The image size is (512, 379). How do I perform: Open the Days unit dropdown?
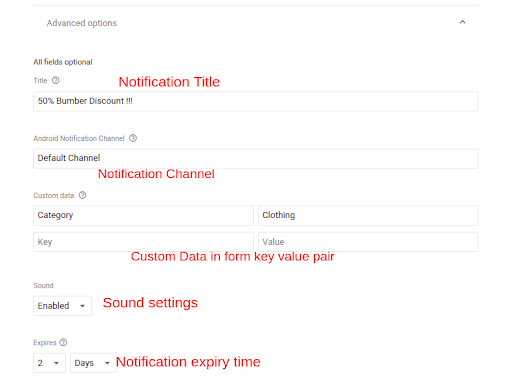pyautogui.click(x=93, y=363)
